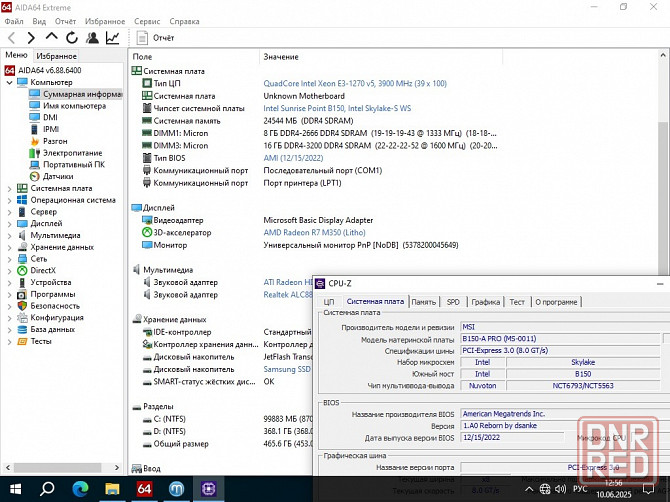Image resolution: width=670 pixels, height=502 pixels.
Task: Click the B150-A PRO motherboard model field
Action: pos(560,339)
